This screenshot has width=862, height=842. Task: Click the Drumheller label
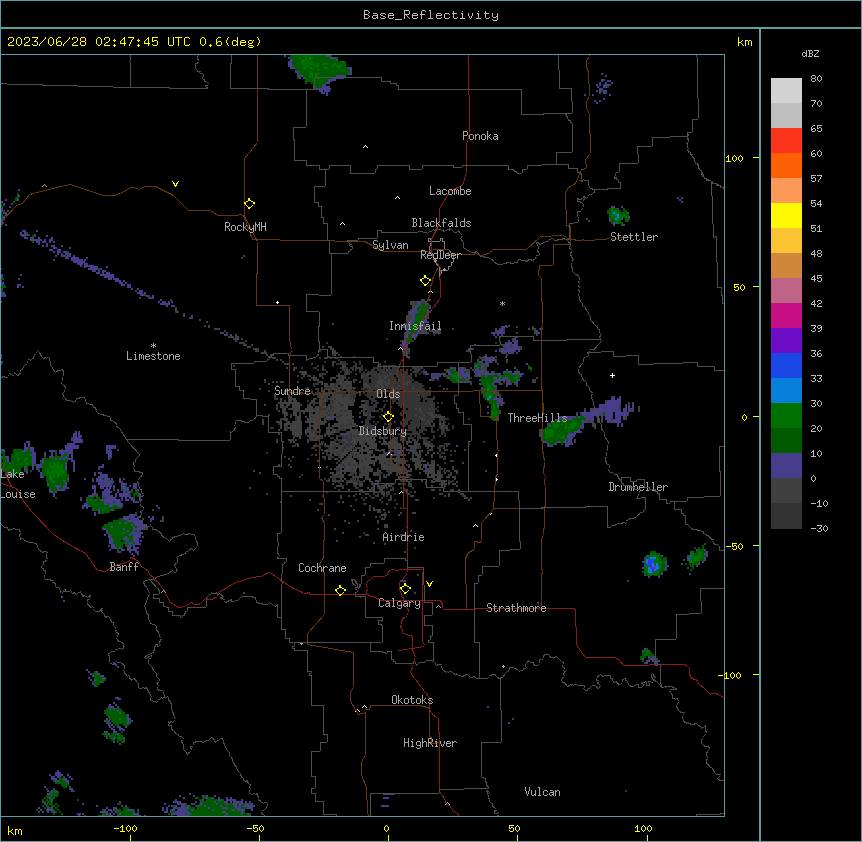coord(638,487)
